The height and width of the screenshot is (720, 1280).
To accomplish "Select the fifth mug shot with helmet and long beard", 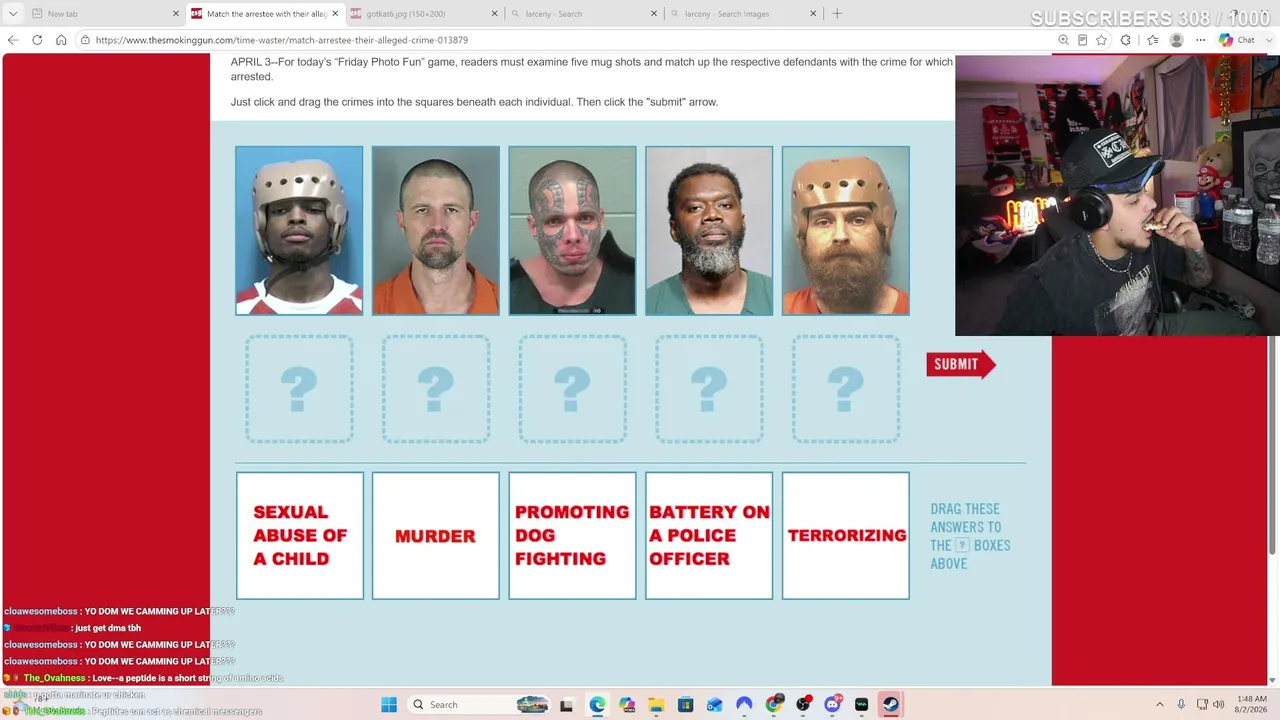I will click(x=846, y=231).
